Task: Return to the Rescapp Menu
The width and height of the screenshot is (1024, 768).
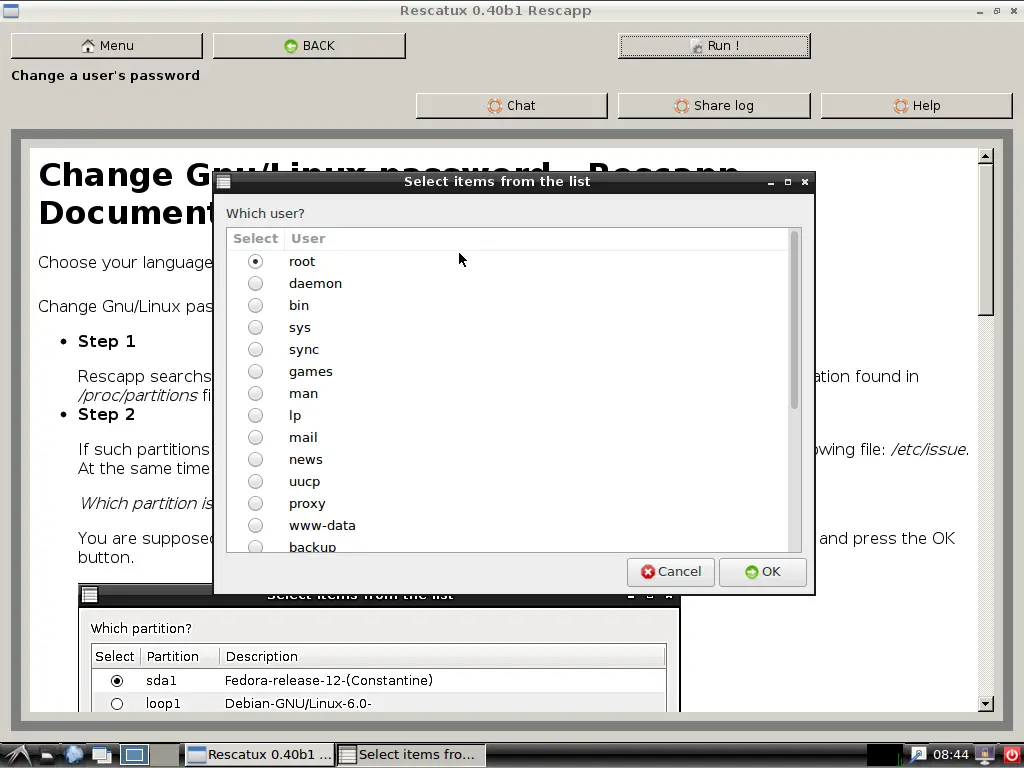Action: click(107, 46)
